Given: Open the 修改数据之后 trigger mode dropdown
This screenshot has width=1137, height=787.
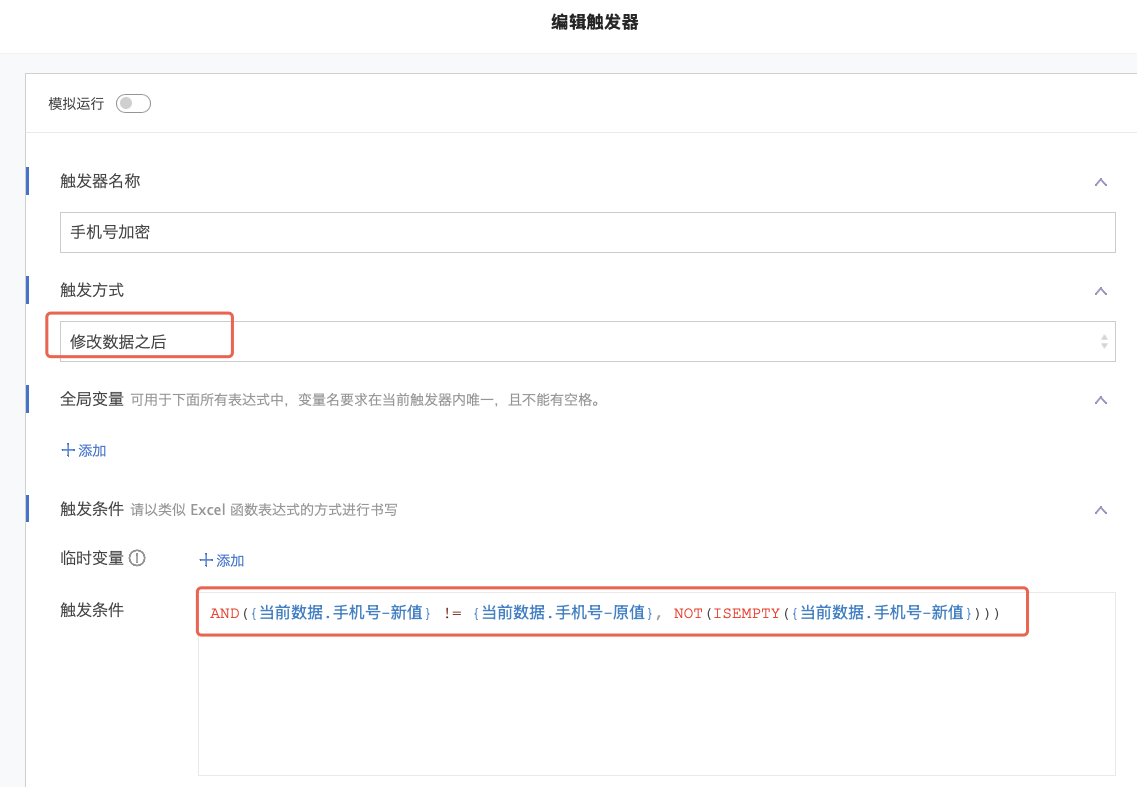Looking at the screenshot, I should (580, 341).
